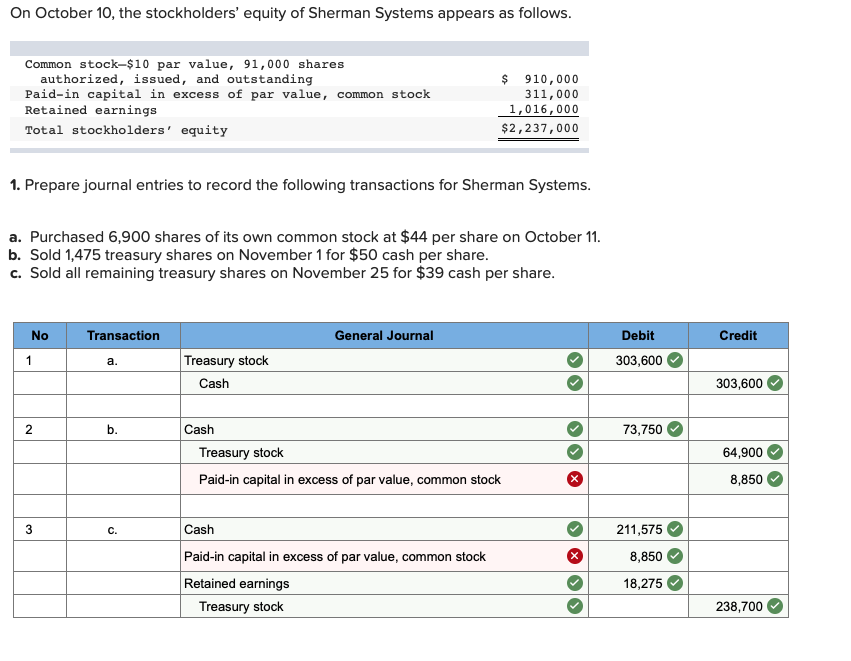Click the red X beside Paid-in capital in entry c
The image size is (851, 661).
tap(573, 553)
